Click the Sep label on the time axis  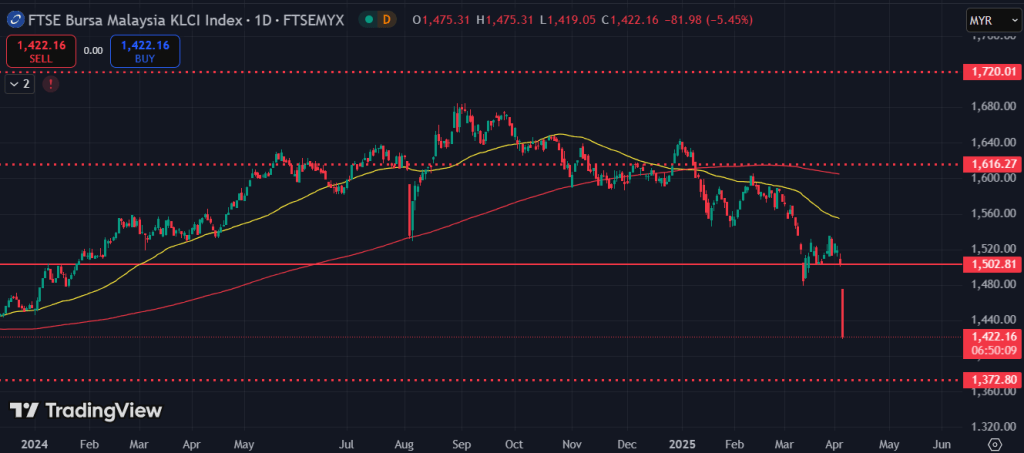click(461, 442)
